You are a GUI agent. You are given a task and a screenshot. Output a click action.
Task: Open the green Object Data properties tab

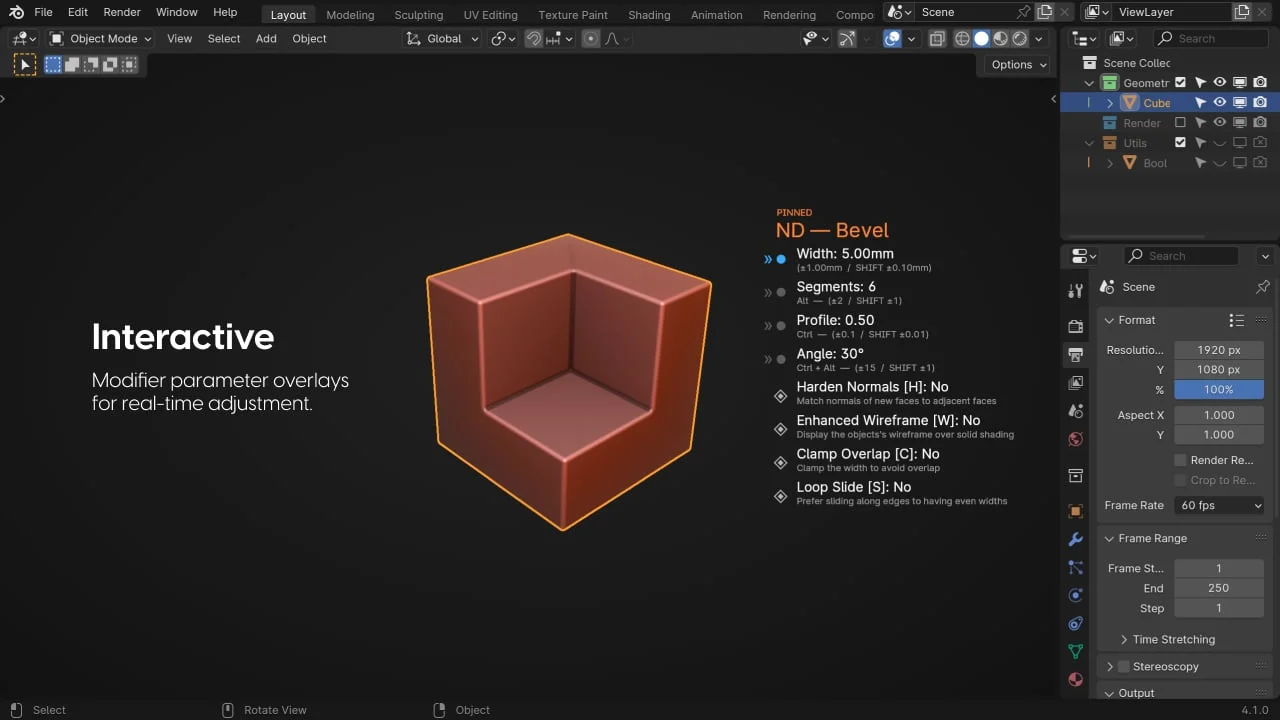[x=1075, y=651]
